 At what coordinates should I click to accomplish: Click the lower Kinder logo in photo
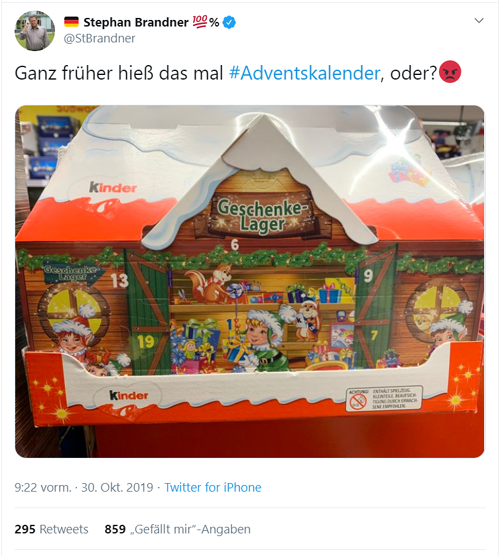[x=128, y=395]
